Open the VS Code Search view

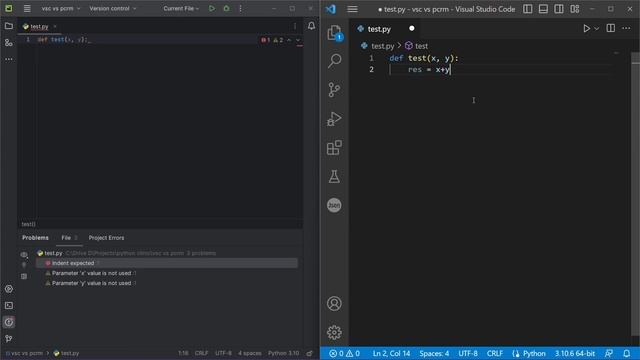coord(334,61)
